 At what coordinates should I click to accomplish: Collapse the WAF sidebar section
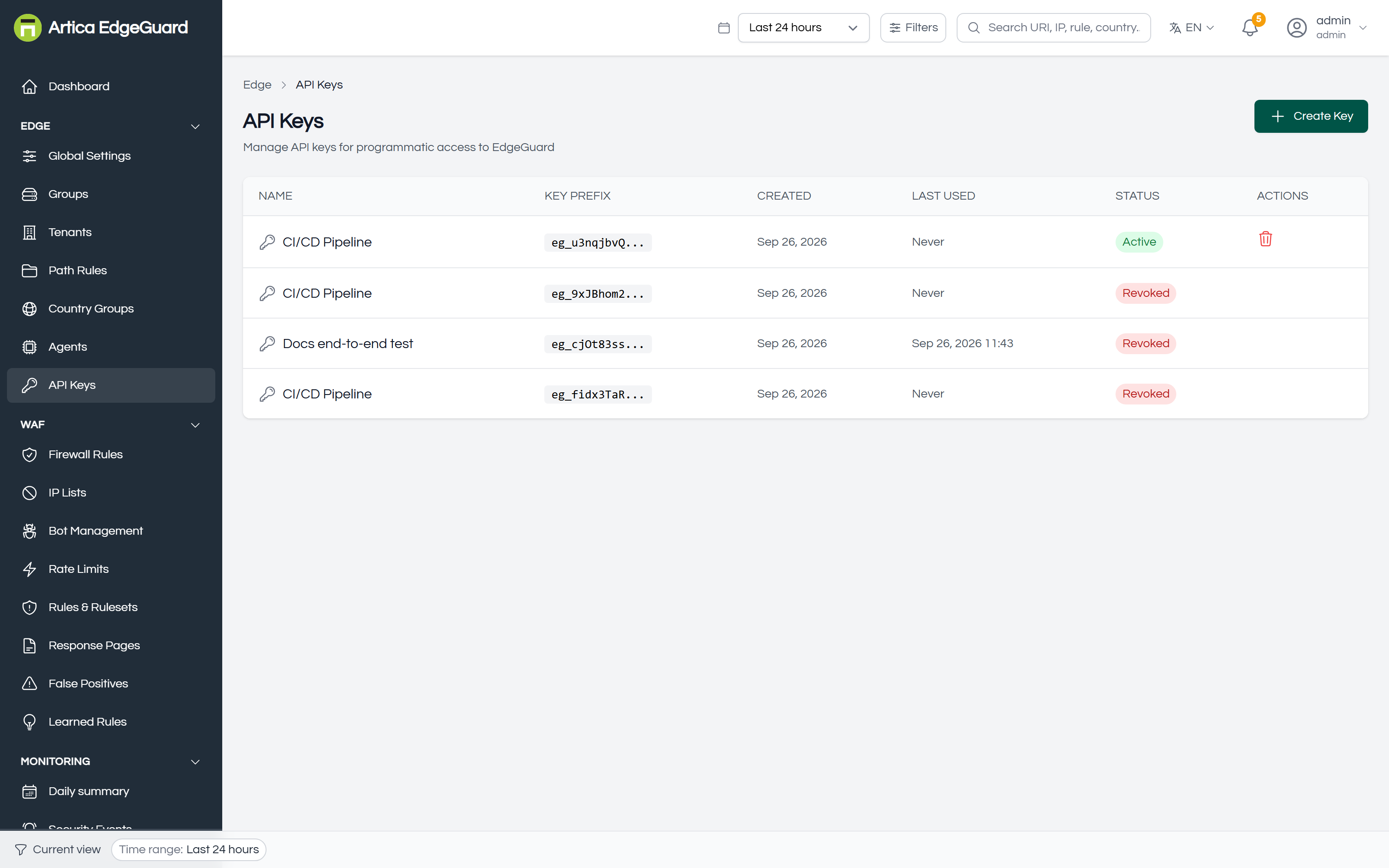tap(195, 425)
